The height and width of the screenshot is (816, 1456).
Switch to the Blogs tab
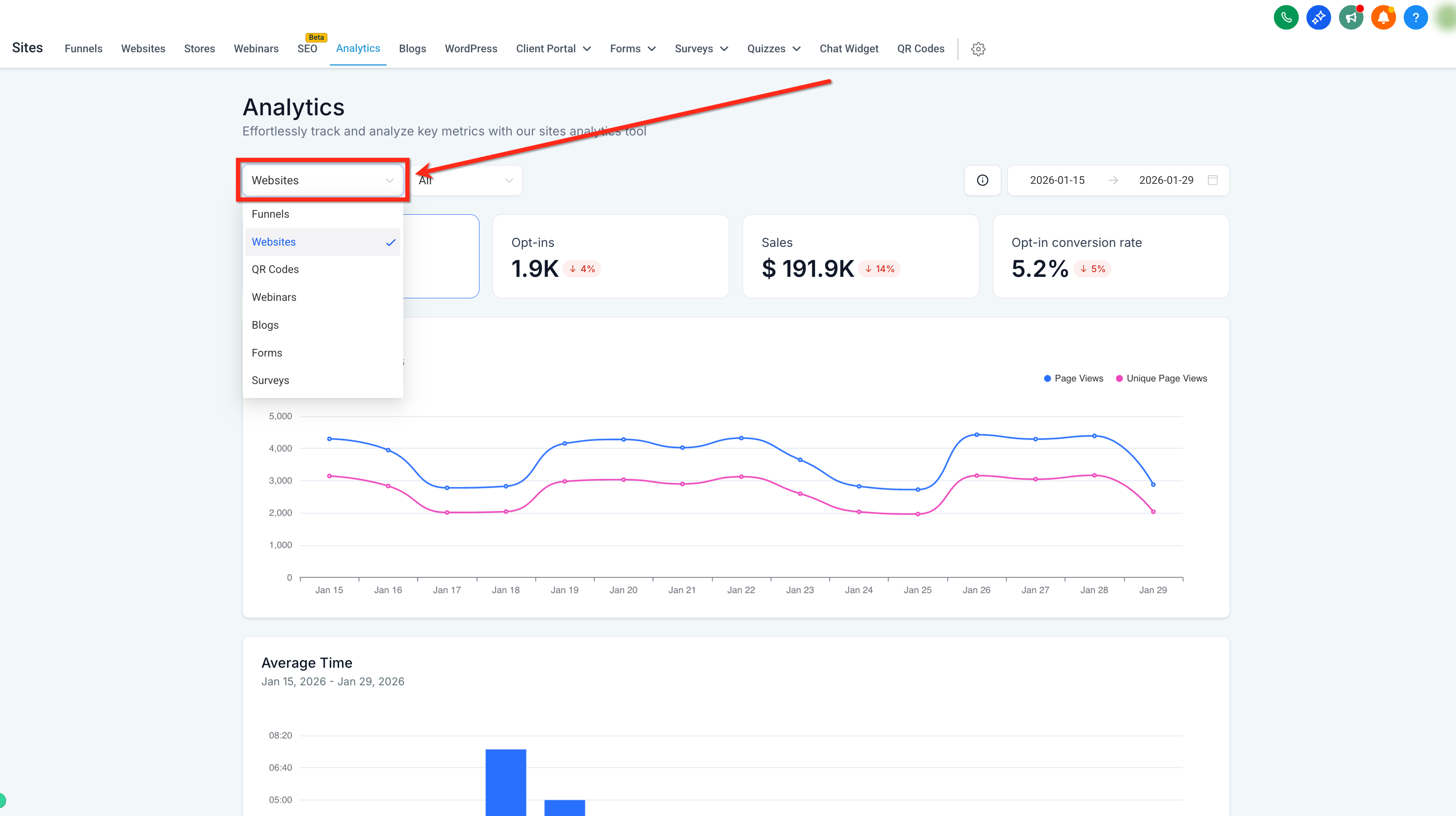(x=412, y=48)
